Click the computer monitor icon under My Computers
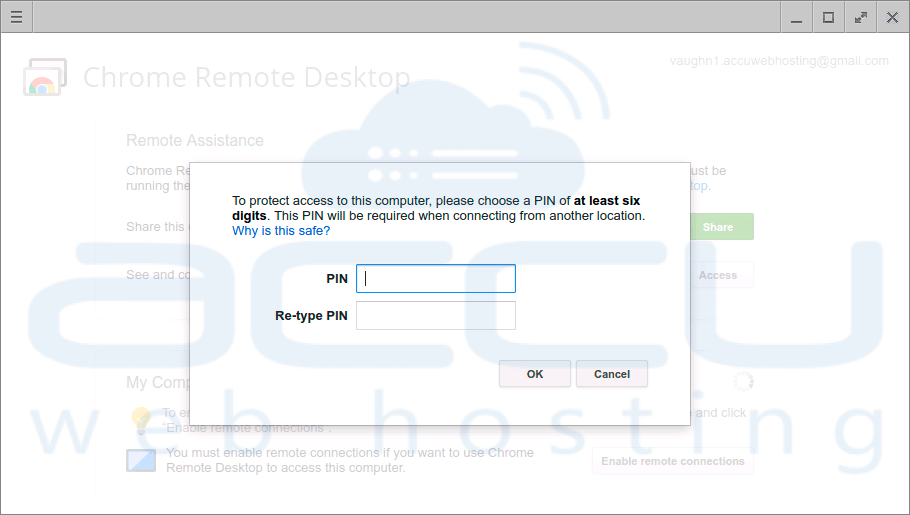The width and height of the screenshot is (910, 515). [141, 460]
